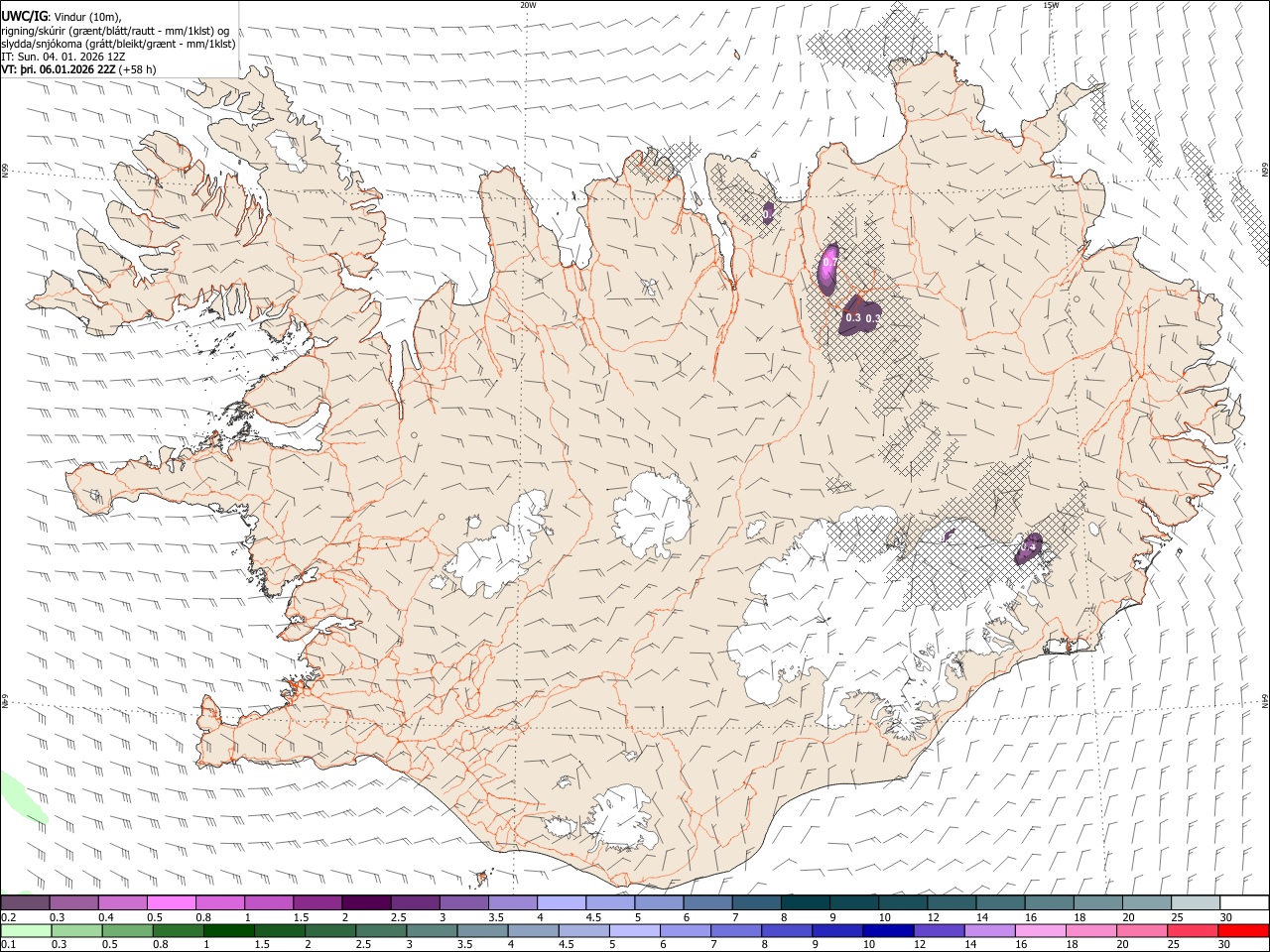The height and width of the screenshot is (952, 1270).
Task: Click the dark green swatch labelled 1 in bottom legend row
Action: click(x=228, y=930)
